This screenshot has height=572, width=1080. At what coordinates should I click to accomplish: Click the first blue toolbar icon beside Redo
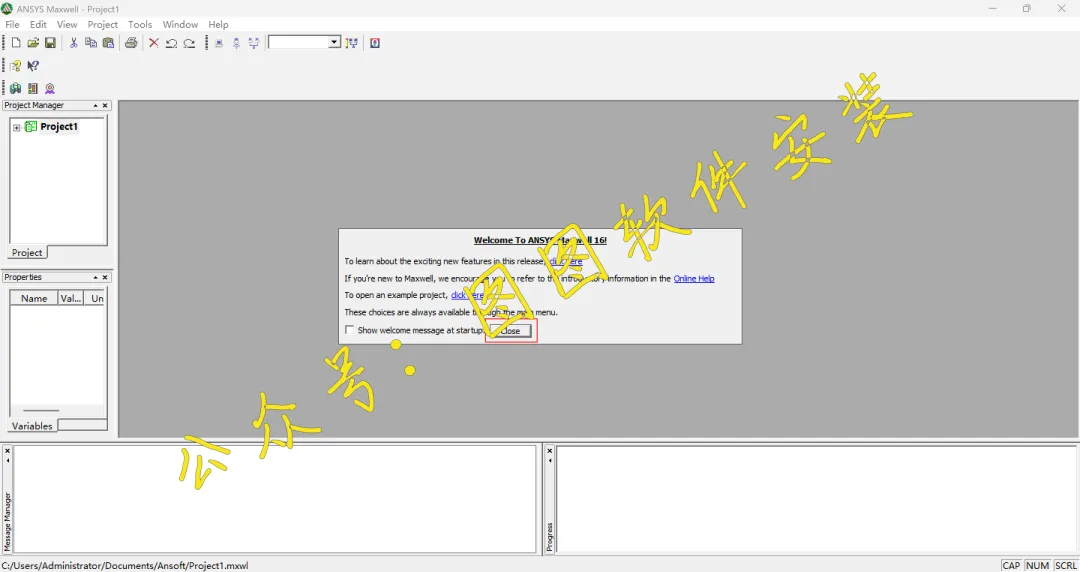pyautogui.click(x=219, y=43)
